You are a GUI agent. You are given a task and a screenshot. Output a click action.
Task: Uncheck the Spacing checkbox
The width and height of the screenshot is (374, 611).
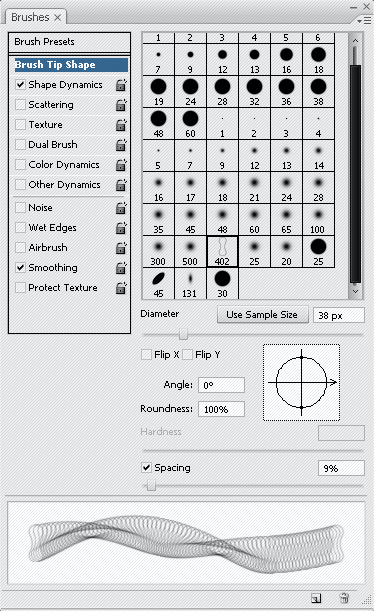pos(146,468)
